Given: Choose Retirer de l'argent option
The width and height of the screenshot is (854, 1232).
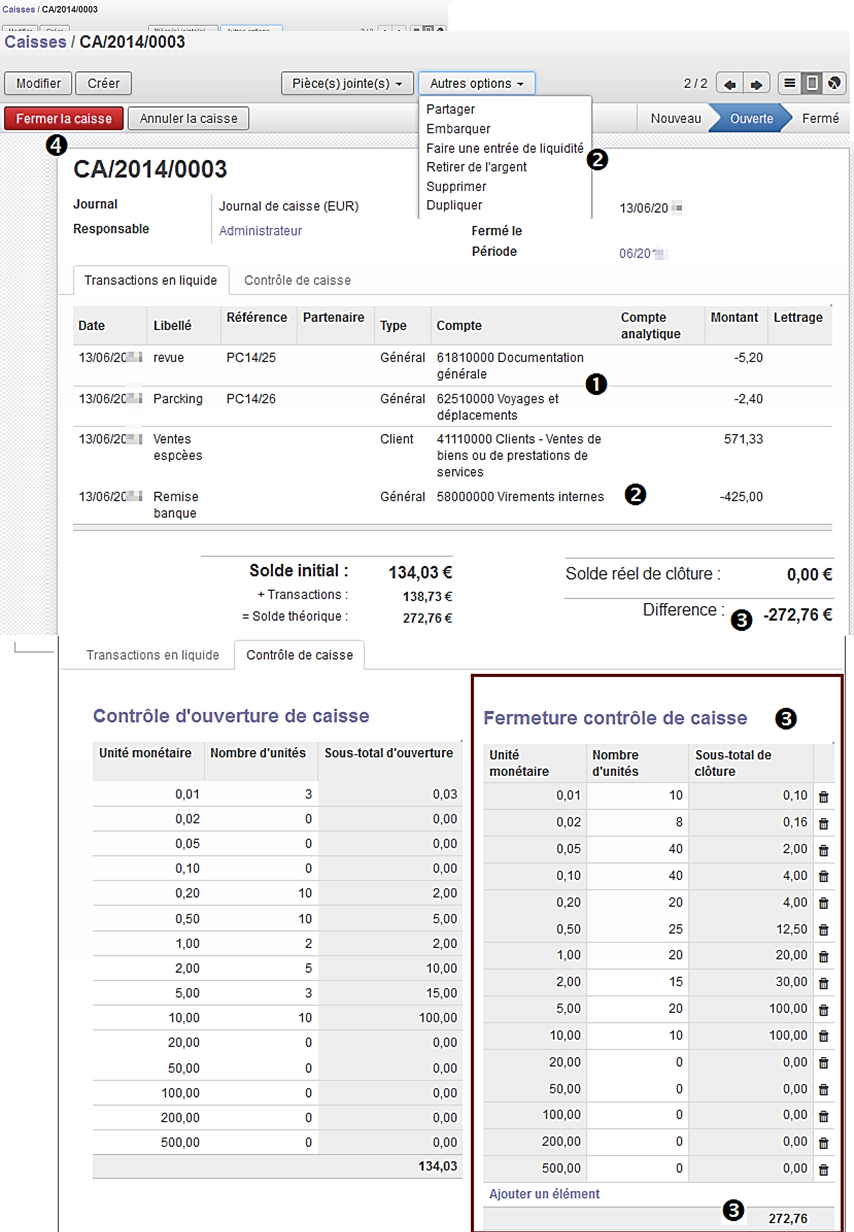Looking at the screenshot, I should (476, 167).
